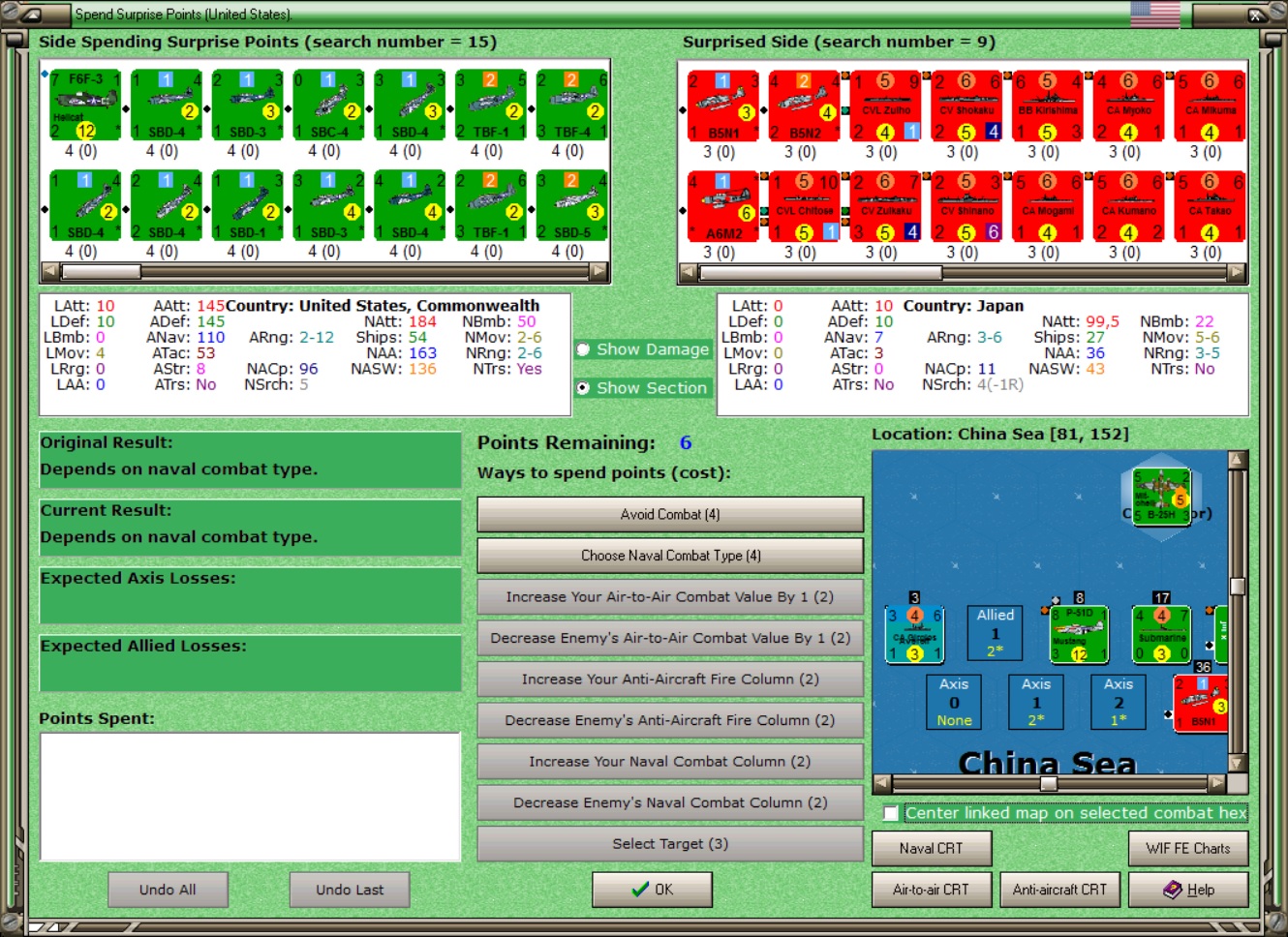Viewport: 1288px width, 937px height.
Task: Click Increase Your Naval Combat Column
Action: pyautogui.click(x=670, y=762)
